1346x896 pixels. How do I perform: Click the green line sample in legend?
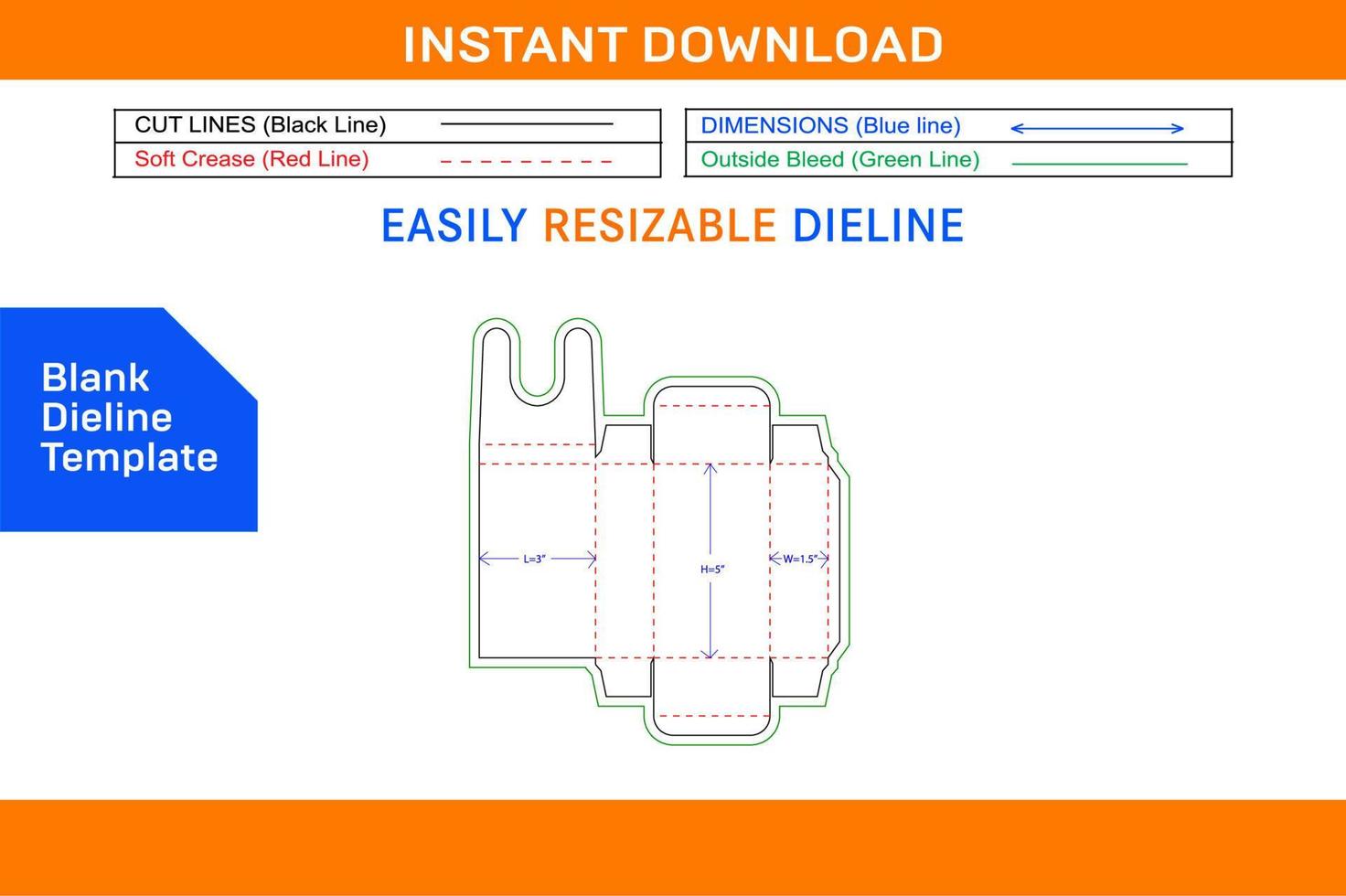click(x=1100, y=164)
